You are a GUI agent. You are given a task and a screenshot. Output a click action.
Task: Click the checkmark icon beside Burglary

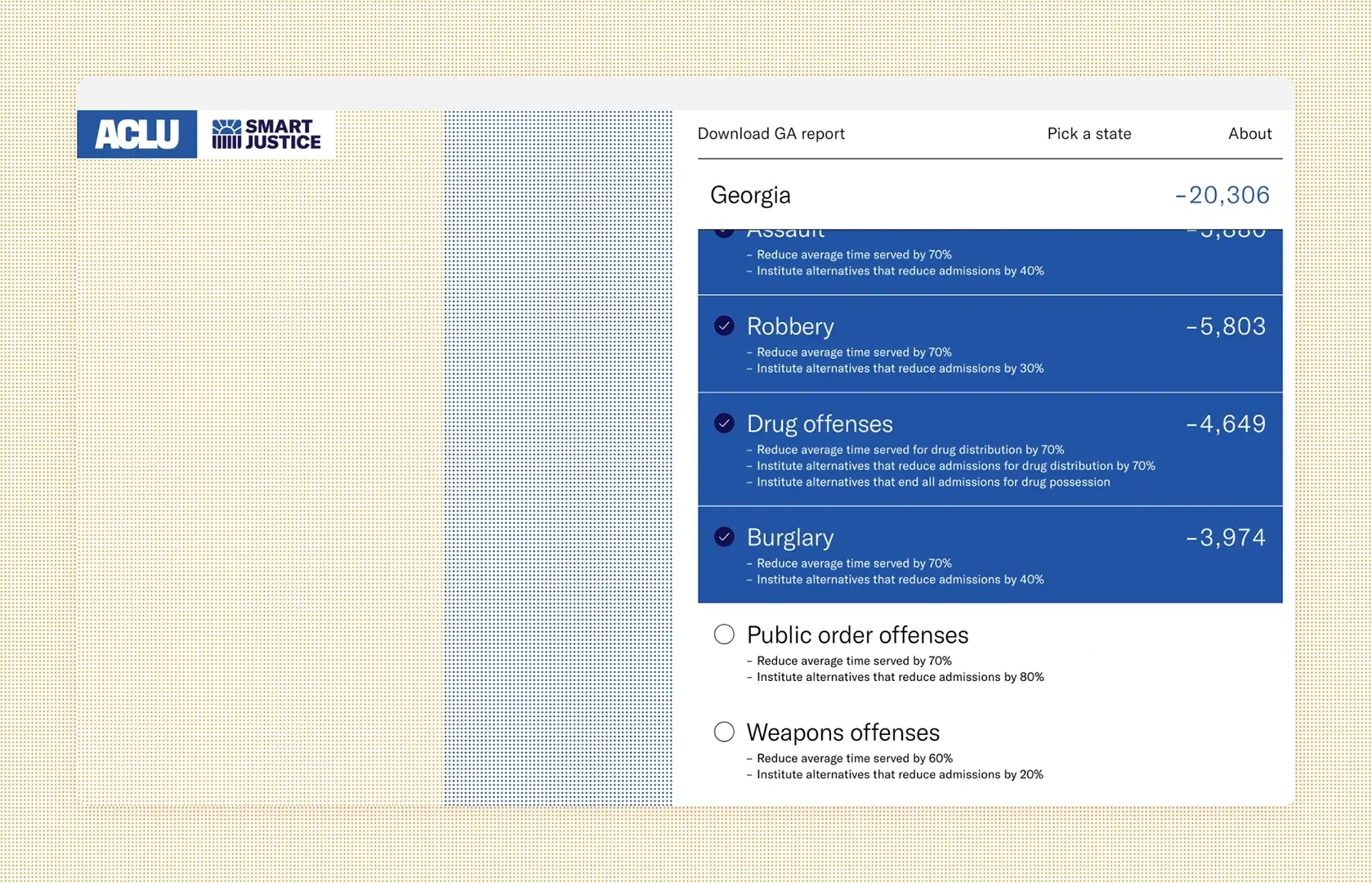click(x=724, y=537)
